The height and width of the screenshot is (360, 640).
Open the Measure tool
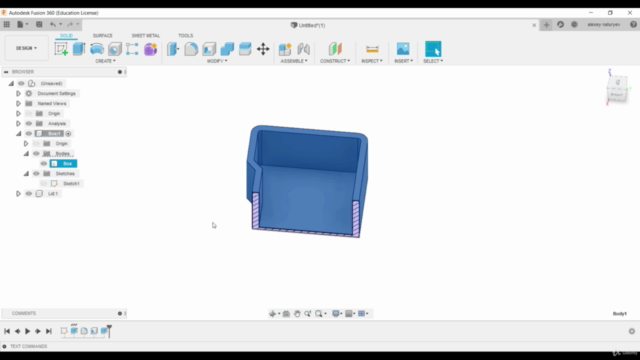coord(372,49)
